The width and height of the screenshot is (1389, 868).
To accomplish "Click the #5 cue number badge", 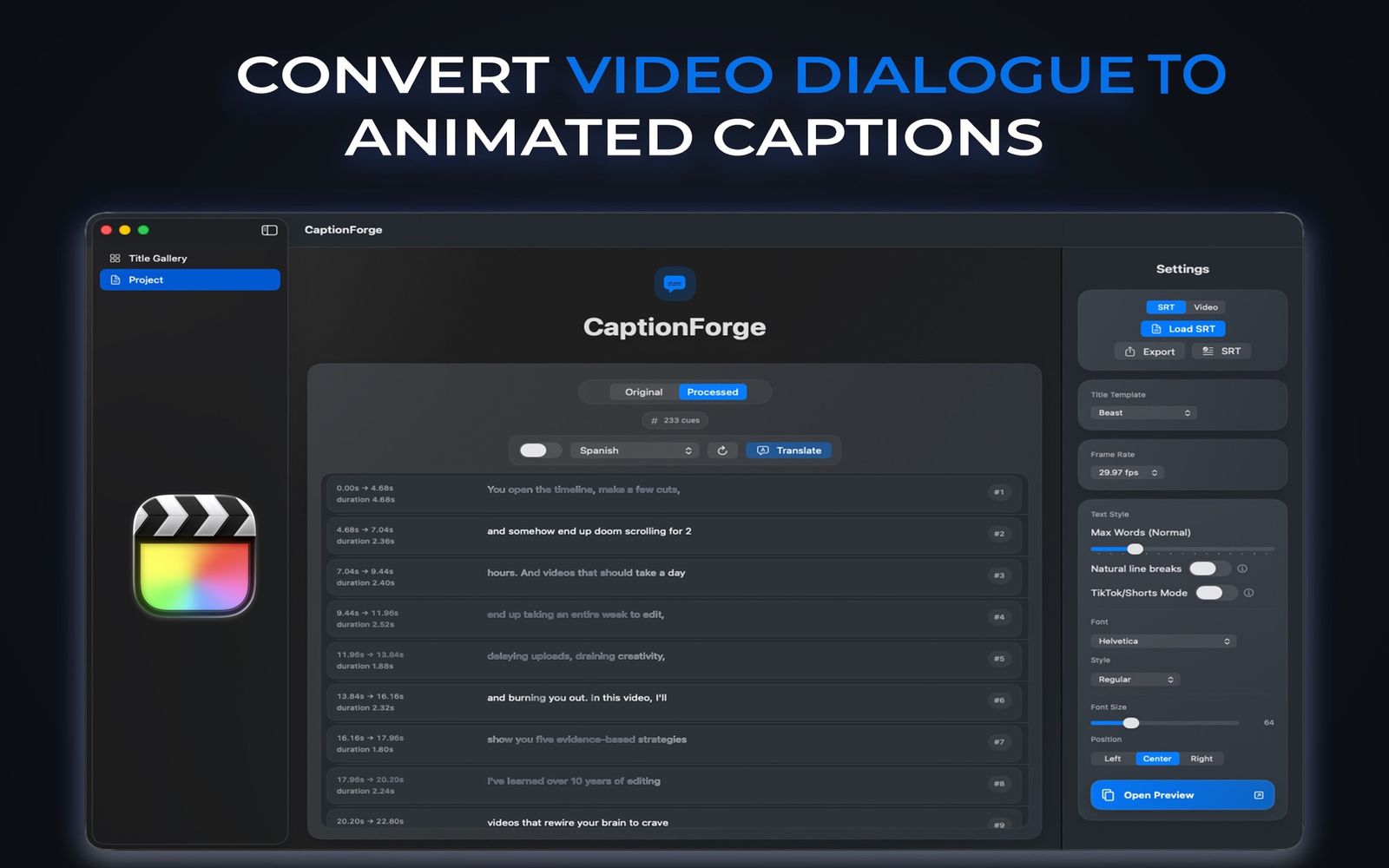I will coord(999,659).
